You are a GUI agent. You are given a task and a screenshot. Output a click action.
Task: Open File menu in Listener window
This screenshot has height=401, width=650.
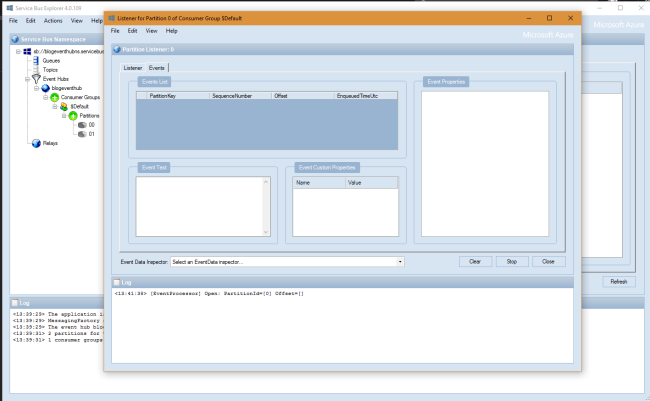115,31
